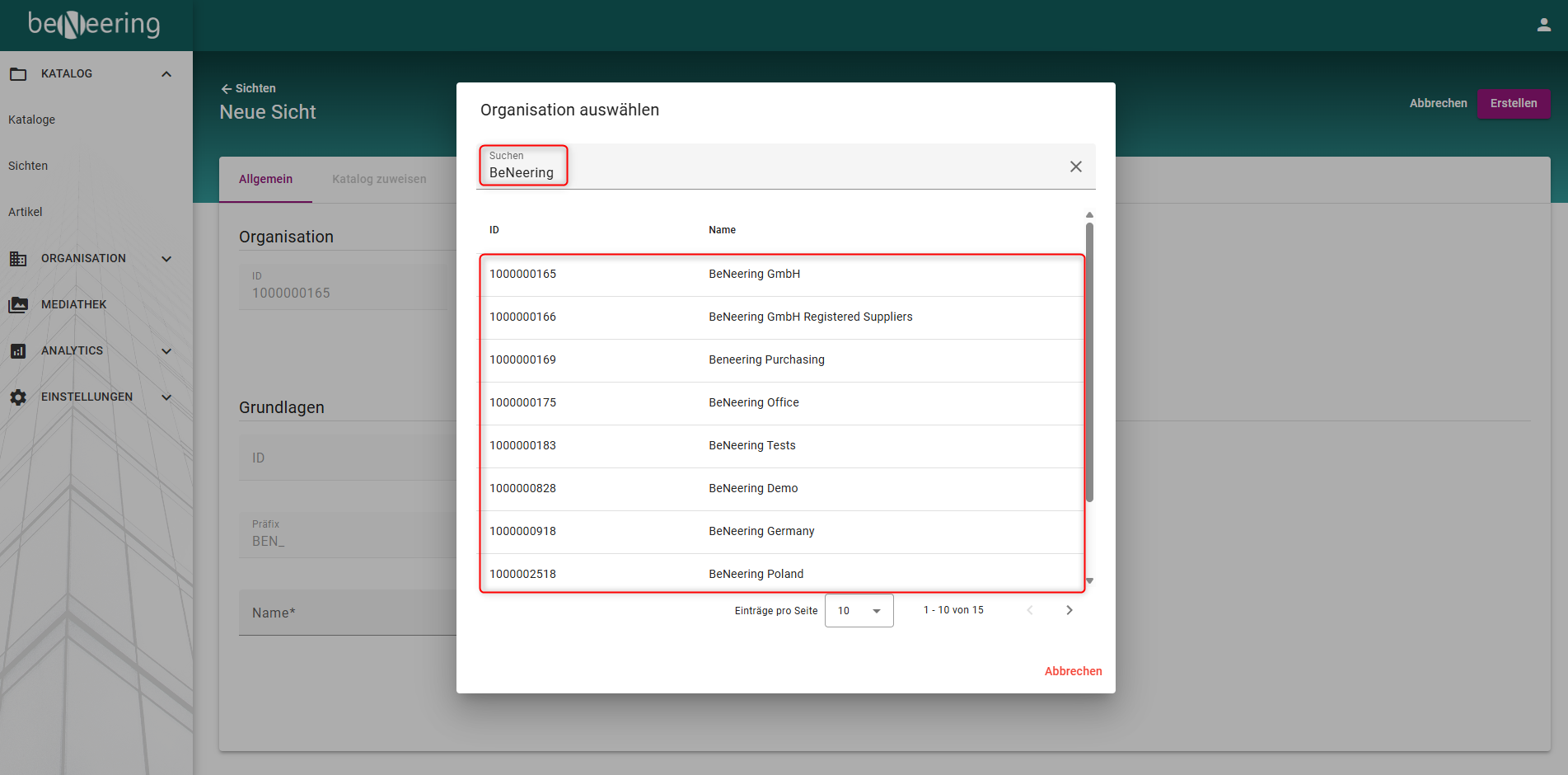Clear the search field with X icon

(x=1075, y=167)
